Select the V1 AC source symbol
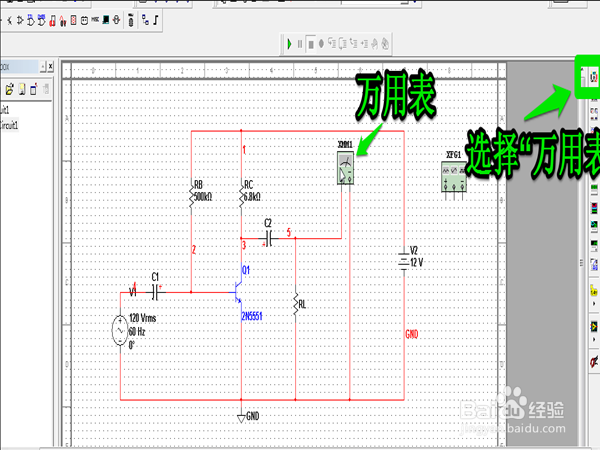This screenshot has width=600, height=450. pos(120,330)
